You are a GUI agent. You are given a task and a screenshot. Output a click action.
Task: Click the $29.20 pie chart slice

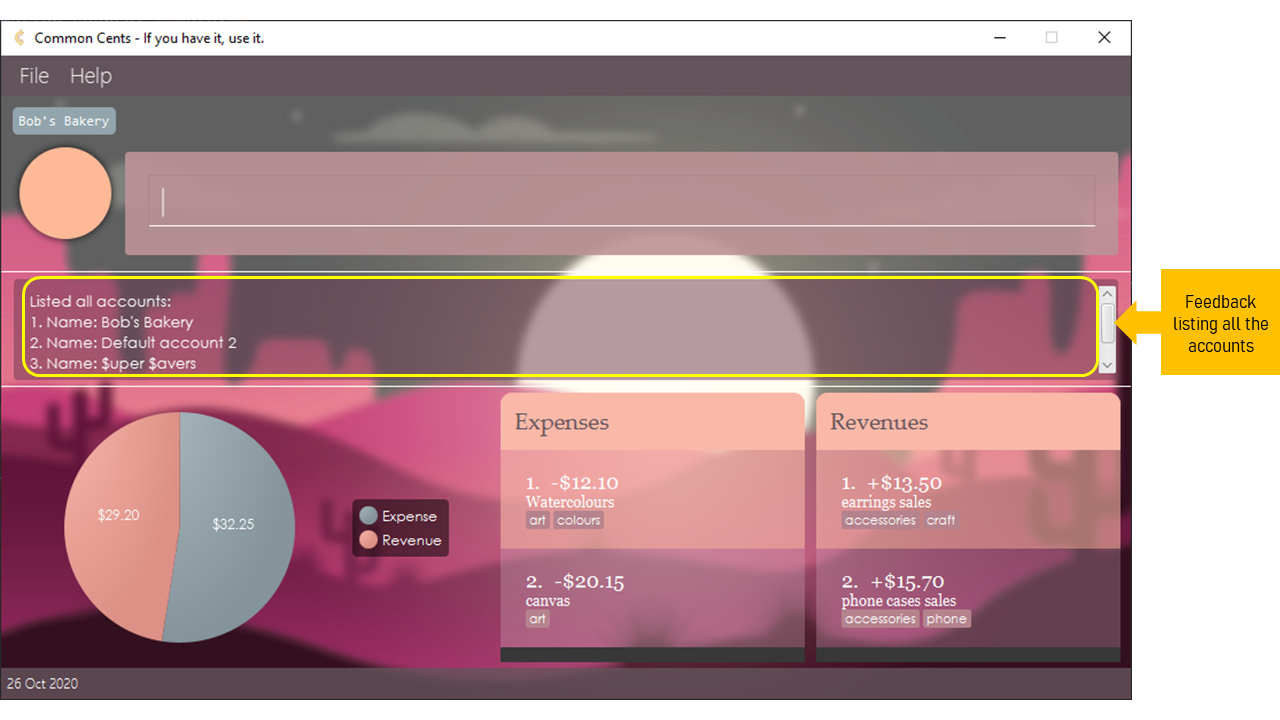click(118, 515)
